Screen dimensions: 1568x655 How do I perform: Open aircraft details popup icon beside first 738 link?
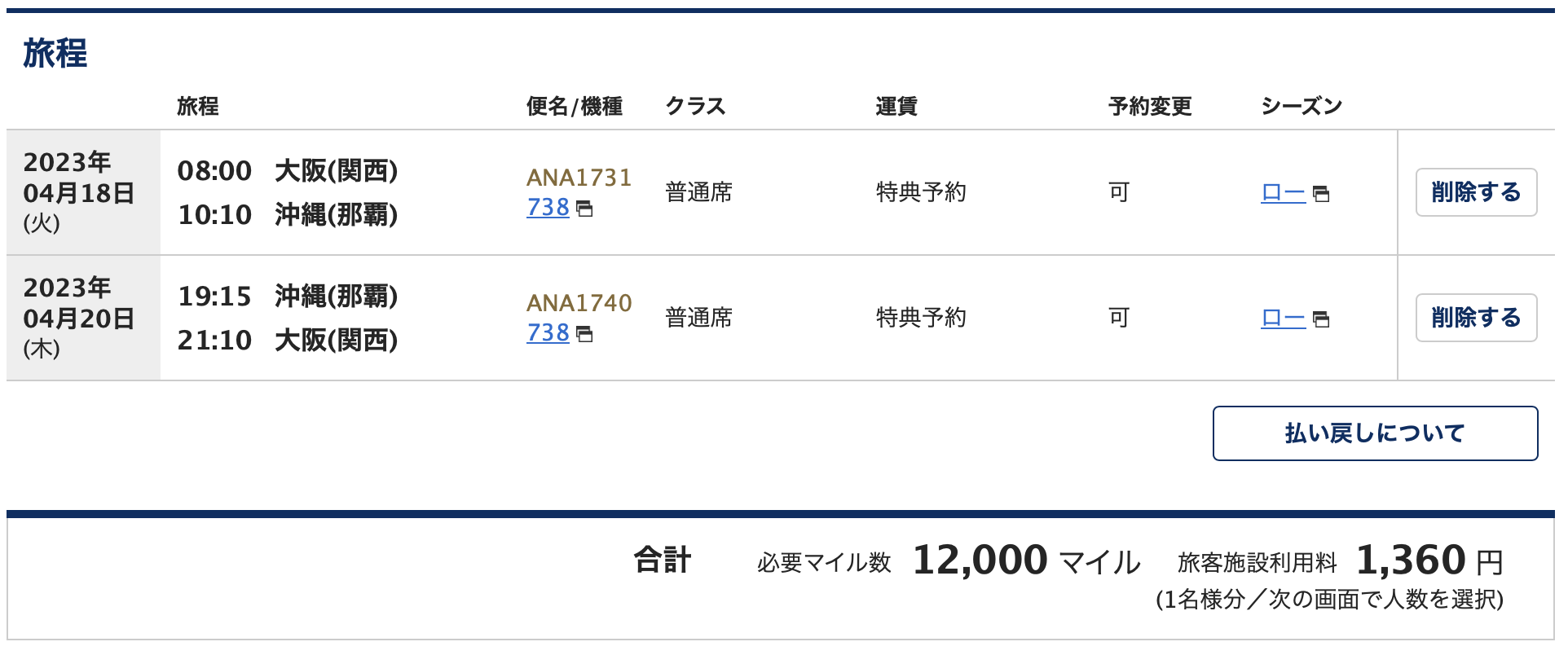(x=584, y=208)
